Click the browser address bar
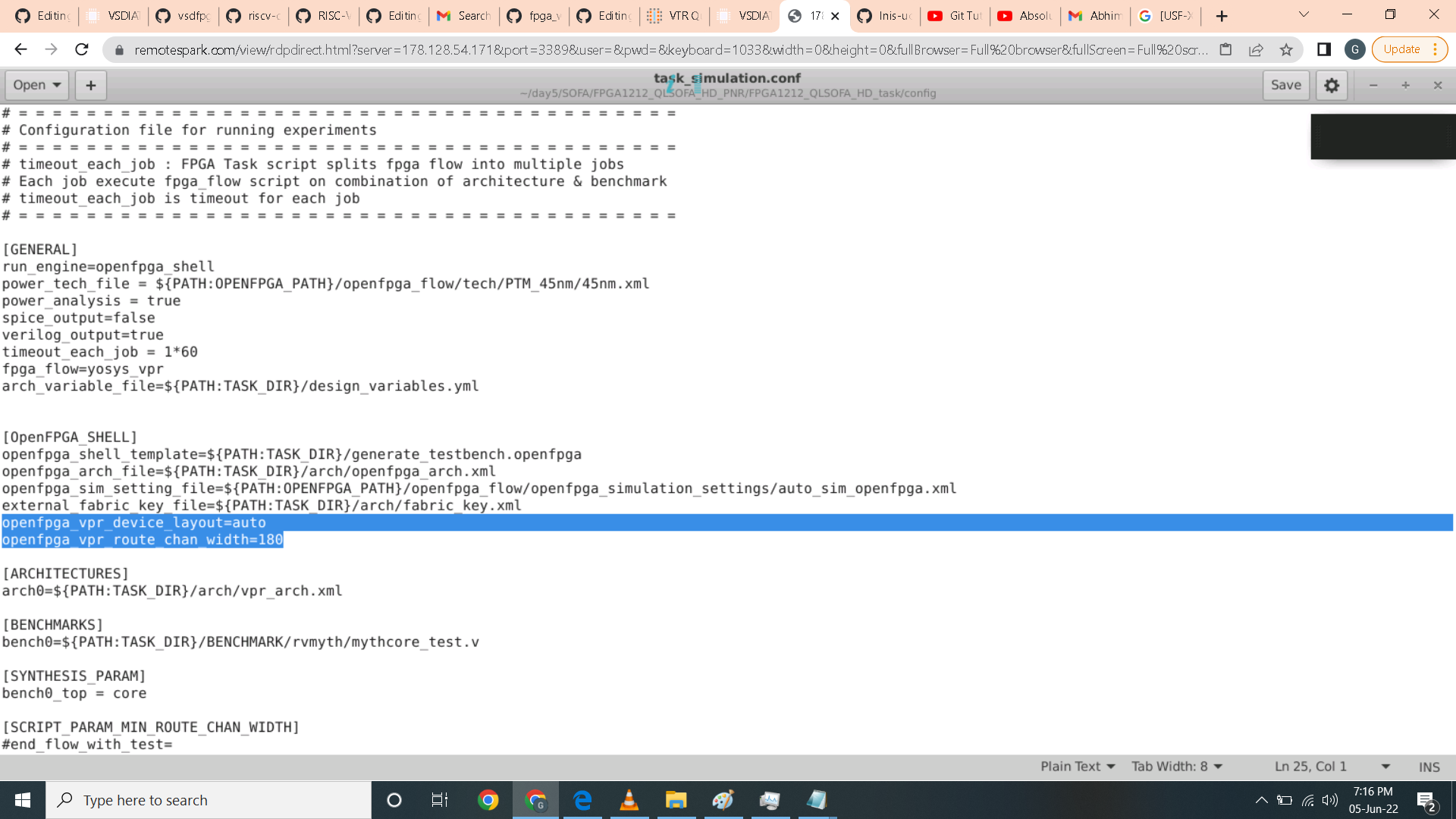 [x=667, y=50]
